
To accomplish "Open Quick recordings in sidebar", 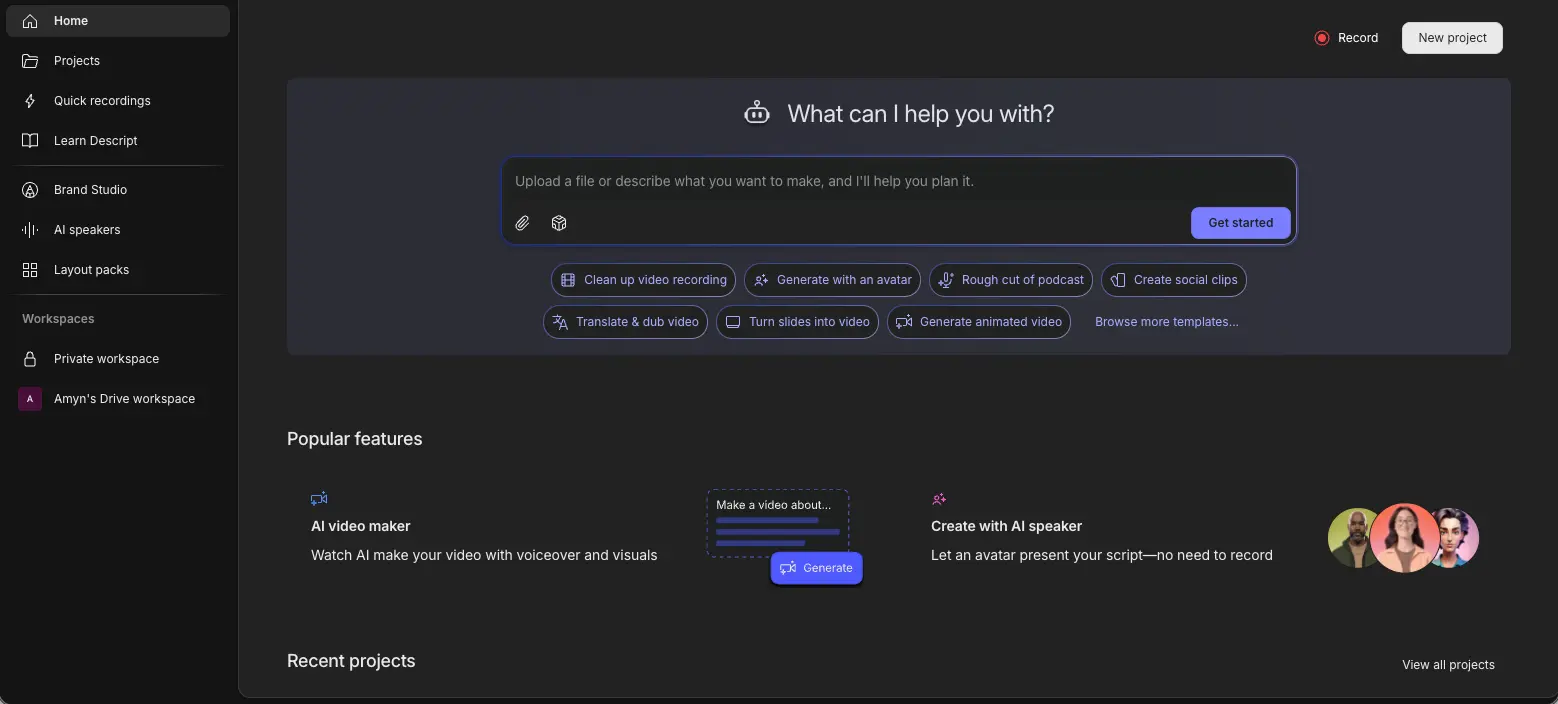I will pos(102,101).
